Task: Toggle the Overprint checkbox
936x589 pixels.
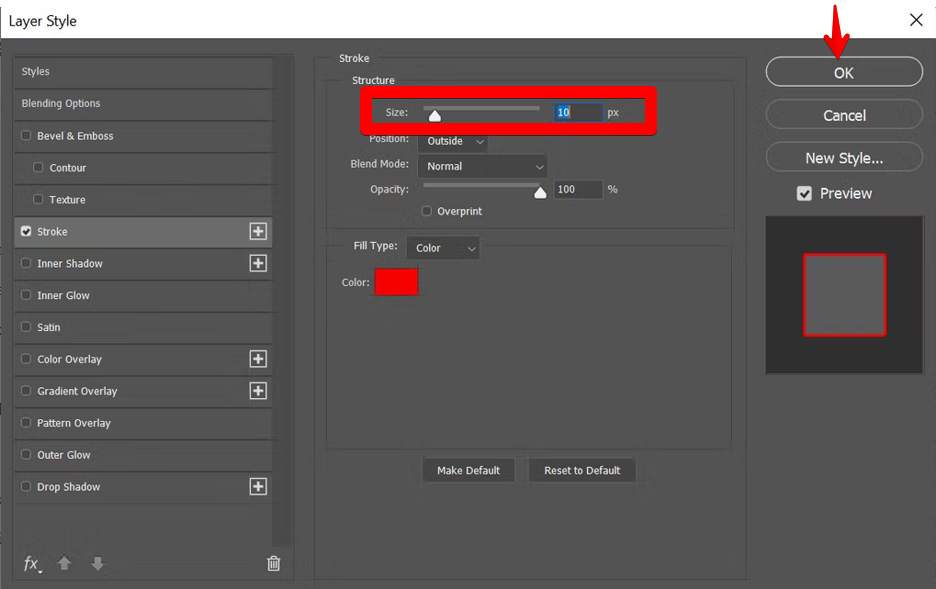Action: tap(427, 211)
